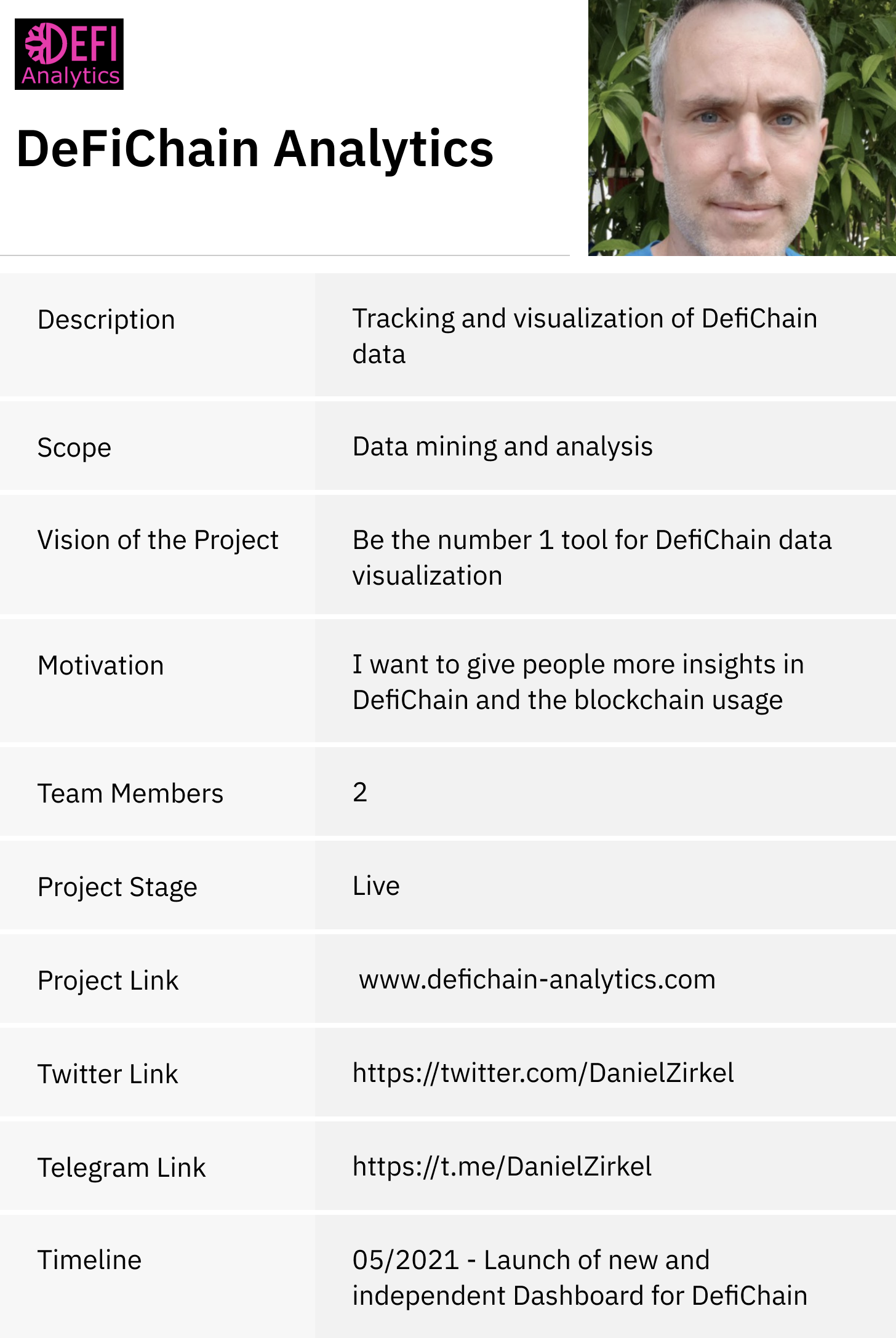
Task: Click the Twitter Link row label
Action: tap(108, 1074)
